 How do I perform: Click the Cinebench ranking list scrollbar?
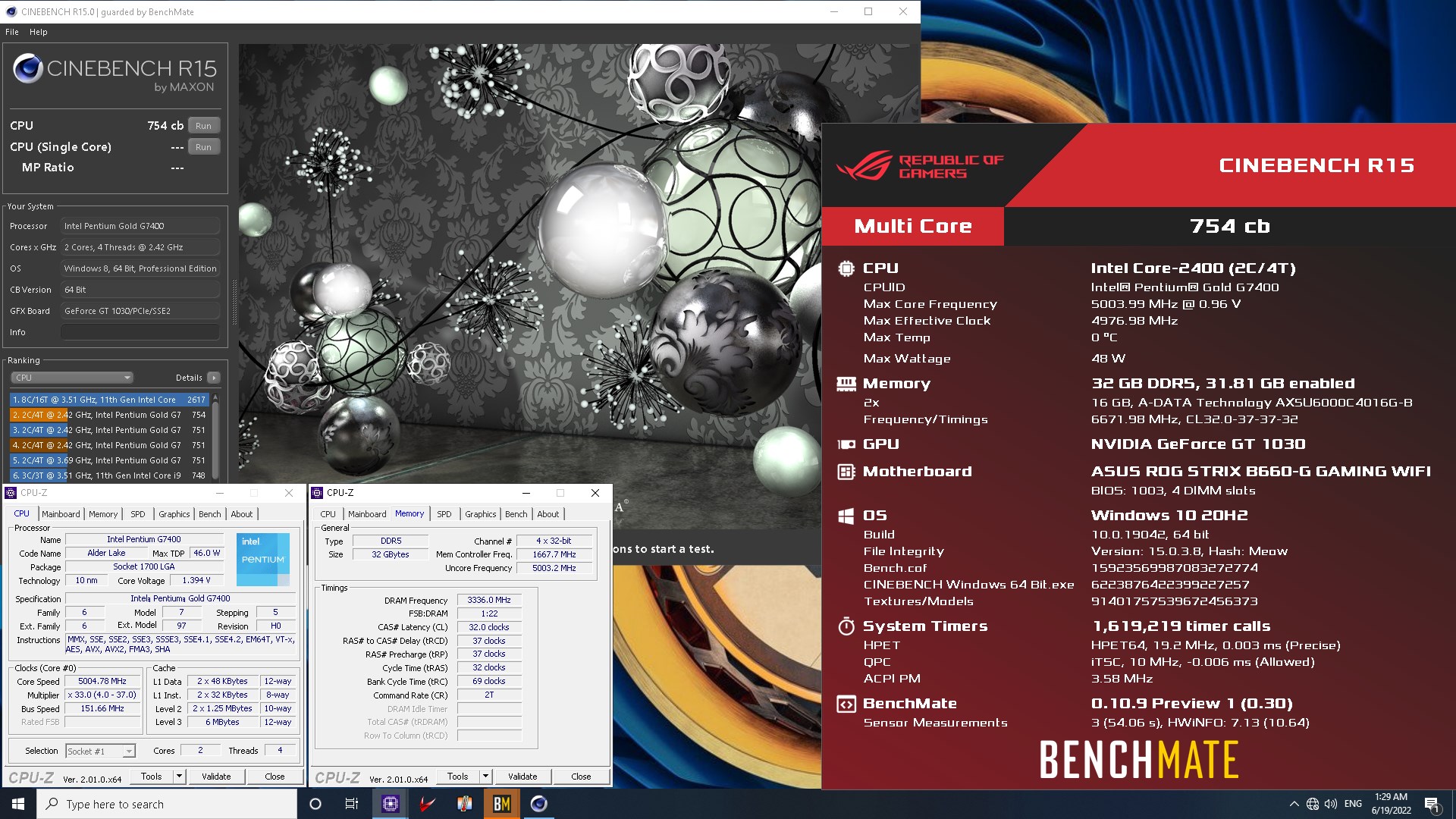pyautogui.click(x=215, y=437)
